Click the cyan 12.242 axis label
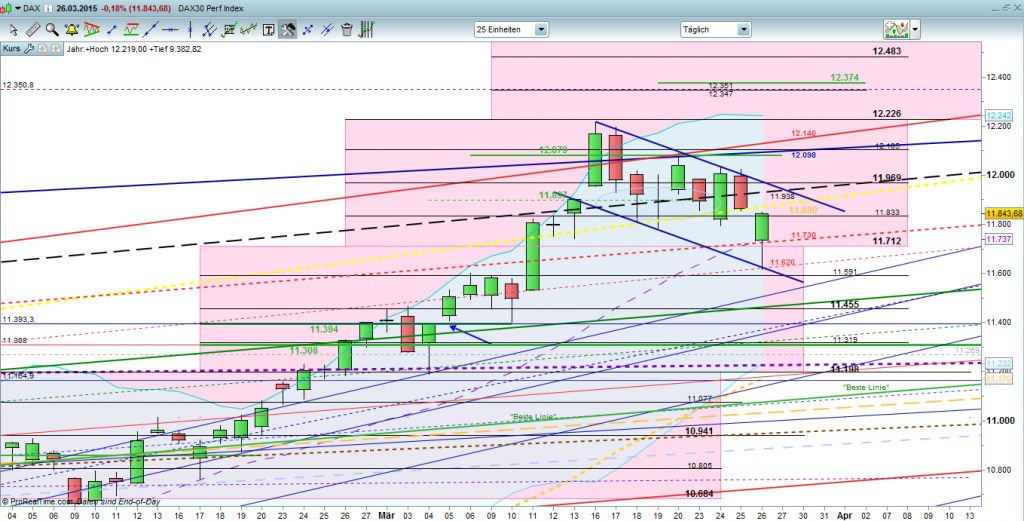The height and width of the screenshot is (521, 1024). (x=997, y=115)
